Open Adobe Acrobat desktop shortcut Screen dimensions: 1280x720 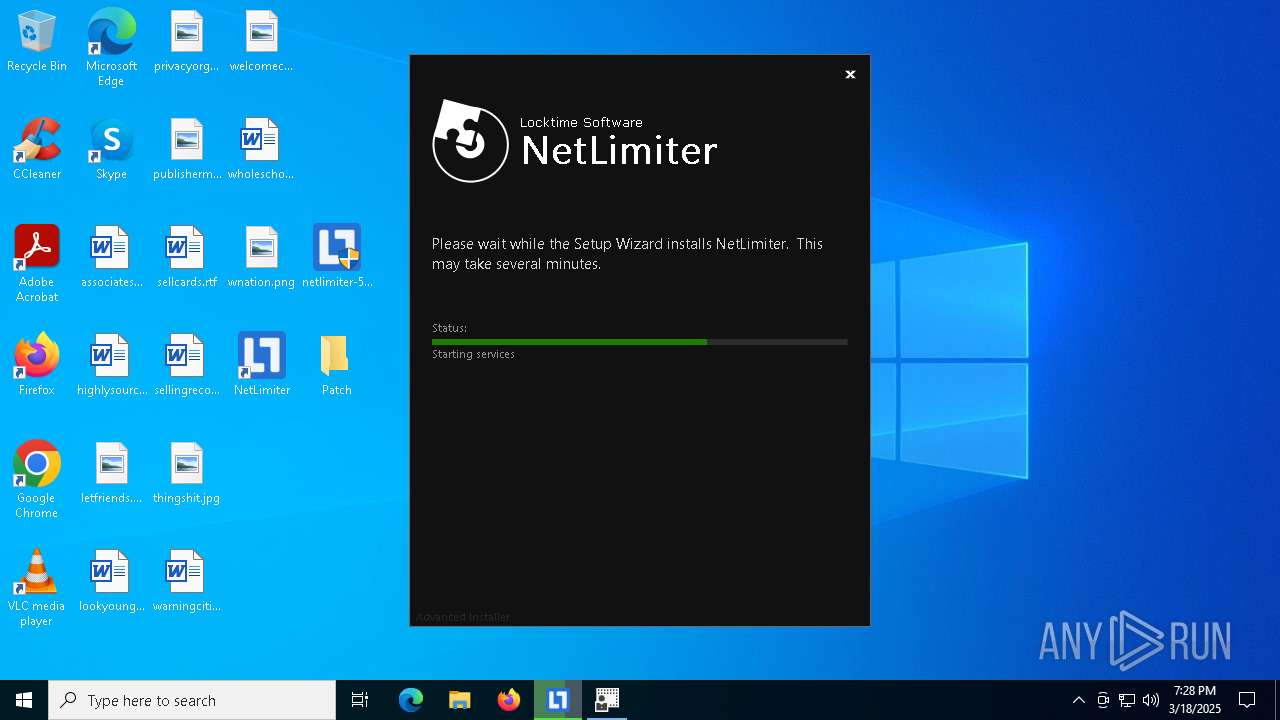(37, 264)
